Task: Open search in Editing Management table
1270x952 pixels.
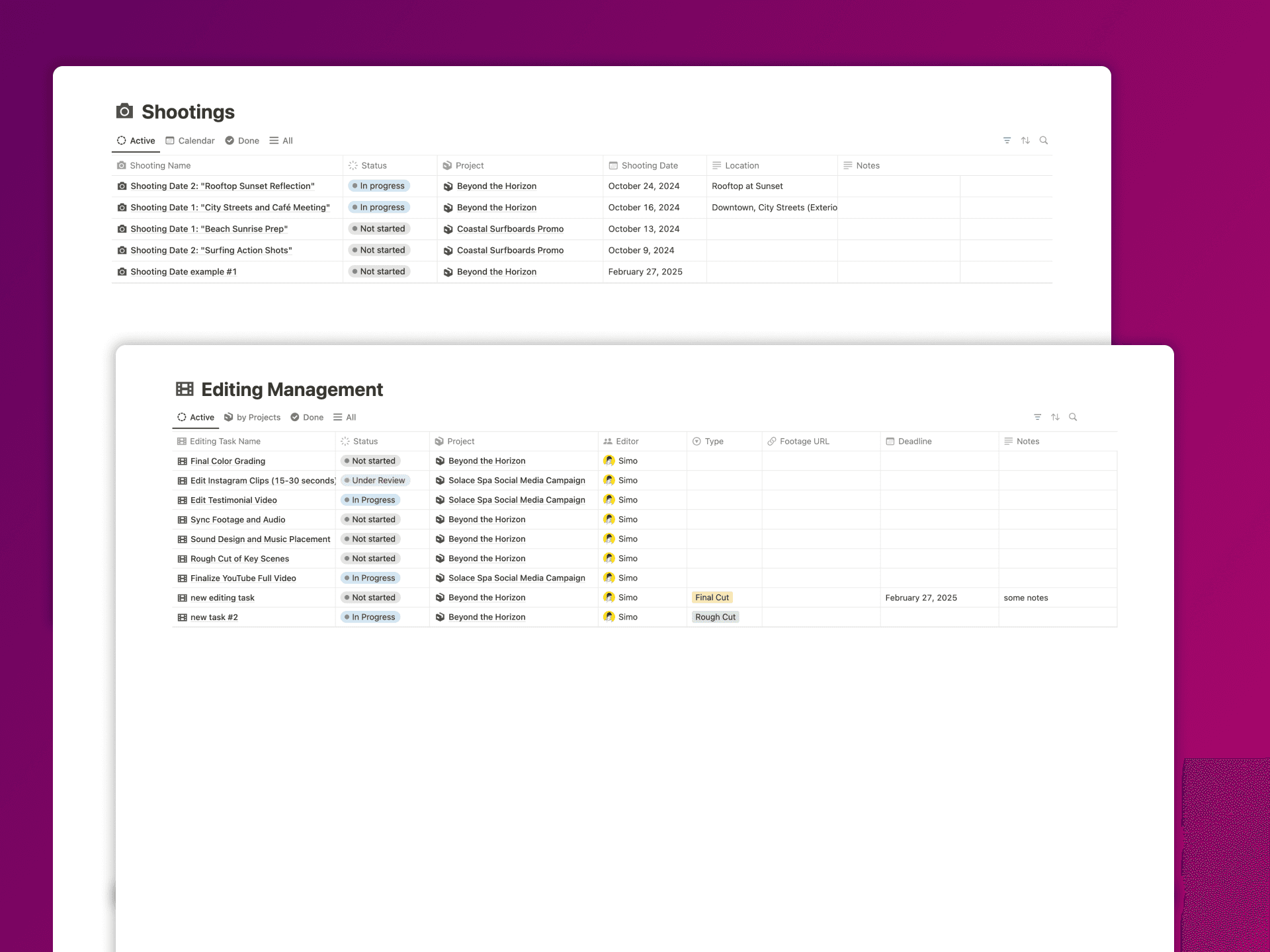Action: tap(1073, 417)
